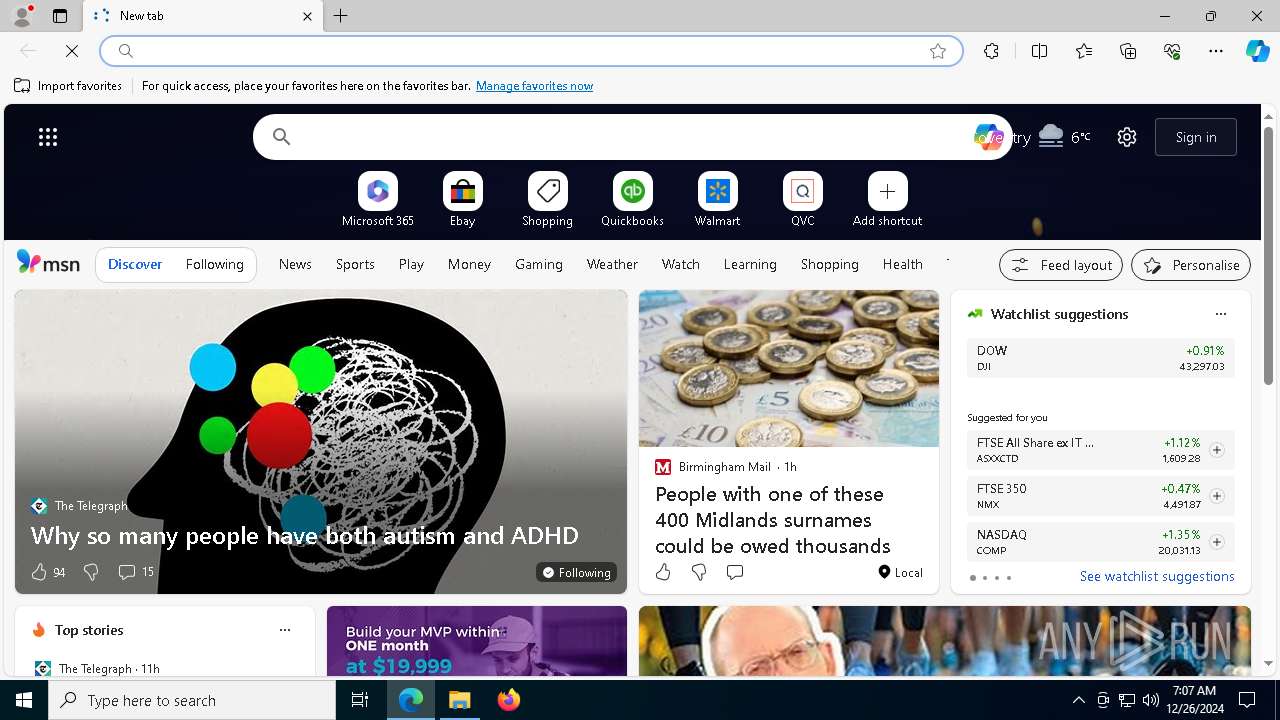
Task: Open File Explorer from taskbar
Action: (460, 700)
